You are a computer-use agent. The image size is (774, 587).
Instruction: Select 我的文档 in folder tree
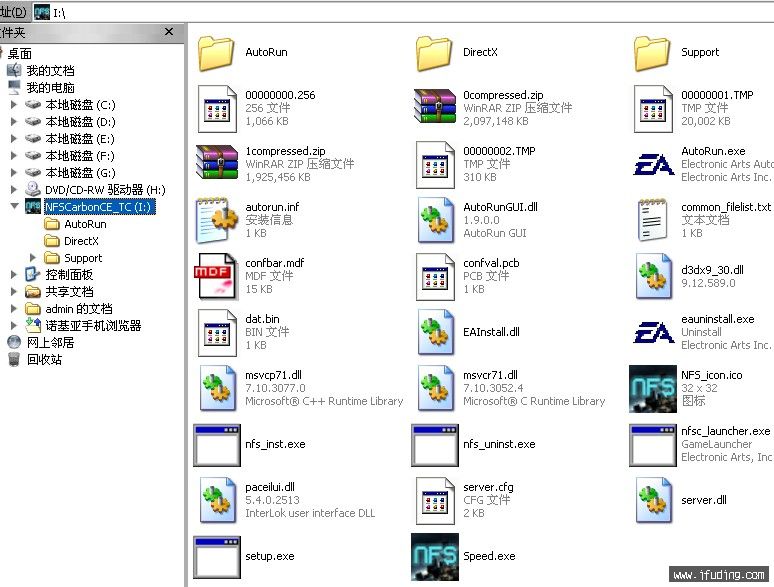click(x=50, y=71)
